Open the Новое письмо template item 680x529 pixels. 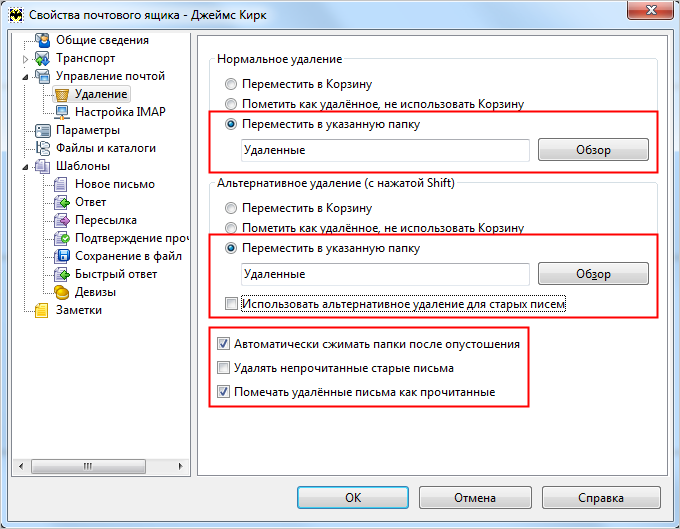(x=114, y=184)
